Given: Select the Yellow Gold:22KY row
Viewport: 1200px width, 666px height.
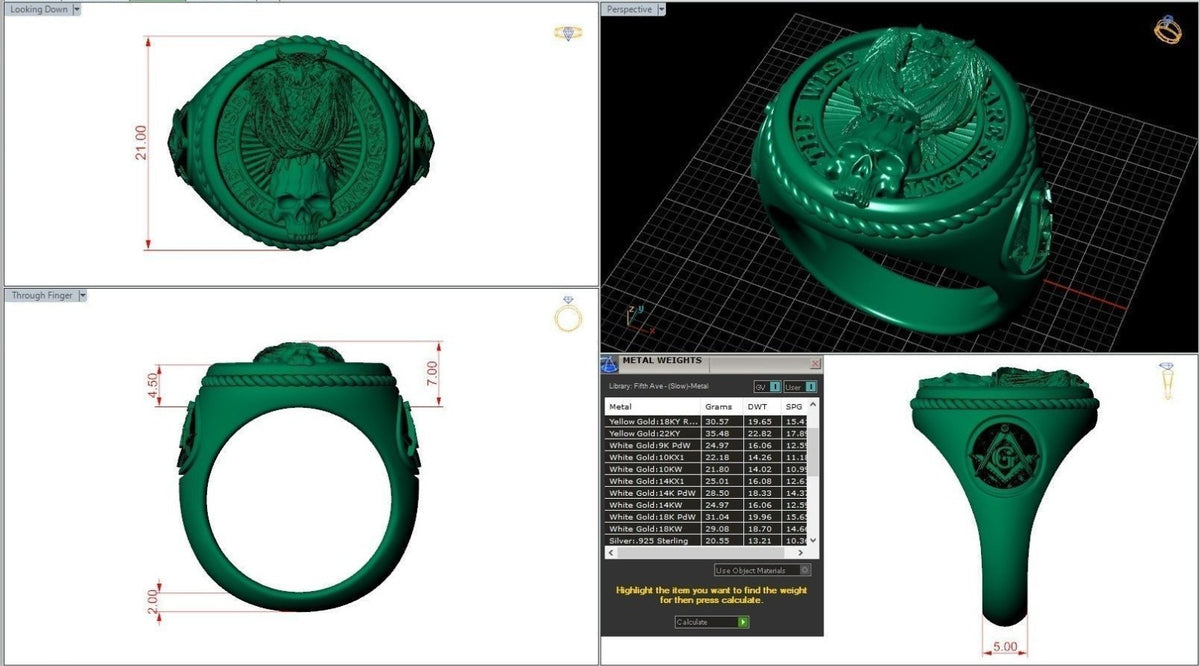Looking at the screenshot, I should click(x=706, y=434).
